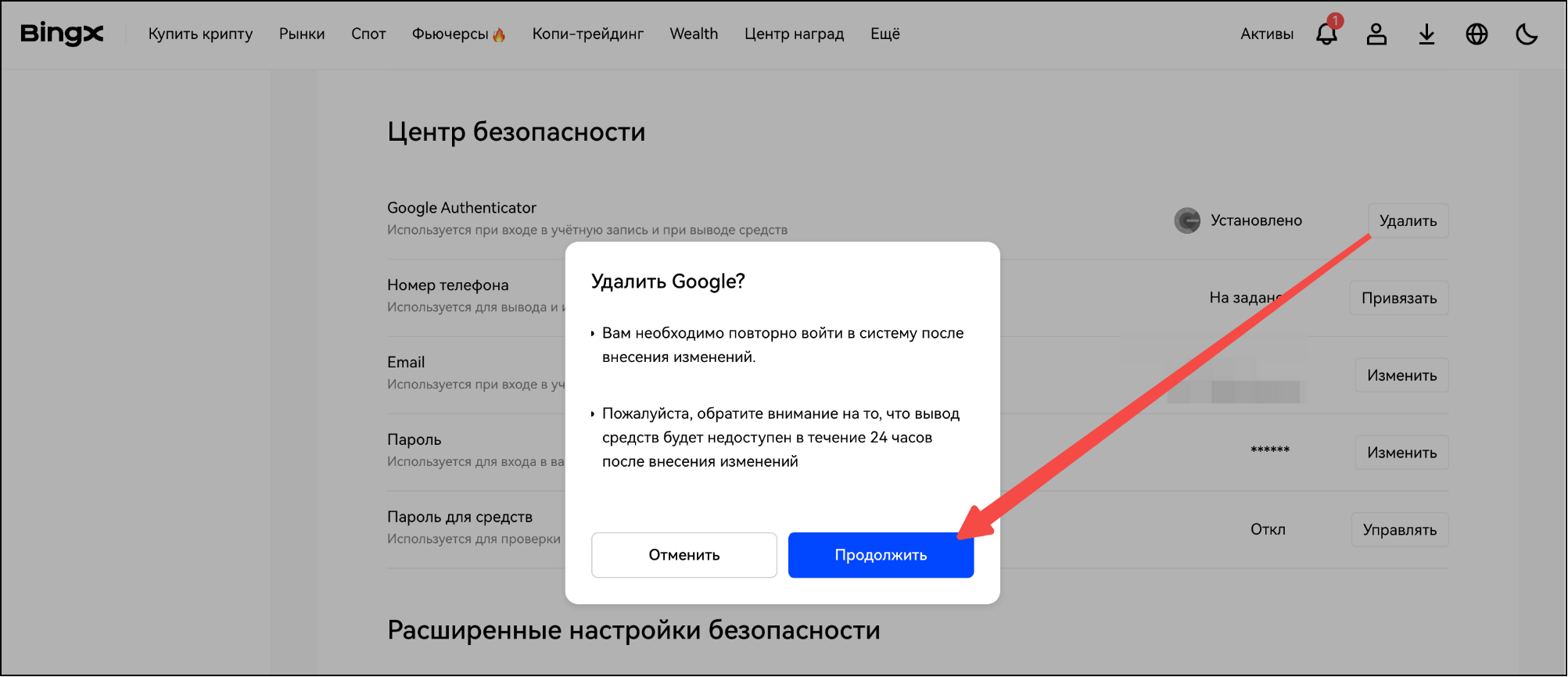Image resolution: width=1568 pixels, height=677 pixels.
Task: Open the language globe icon
Action: click(1477, 34)
